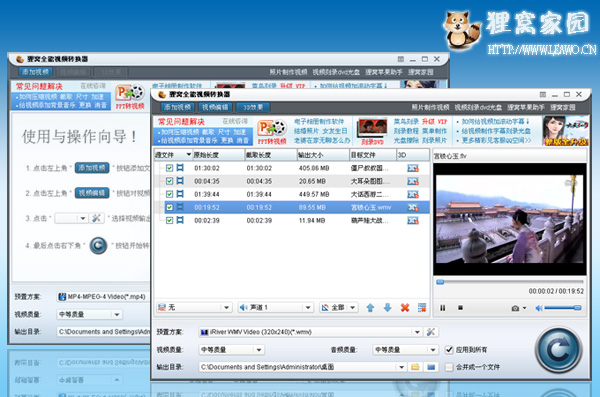Click the 添加视频 button in the usage guide
The image size is (600, 397).
tap(92, 168)
